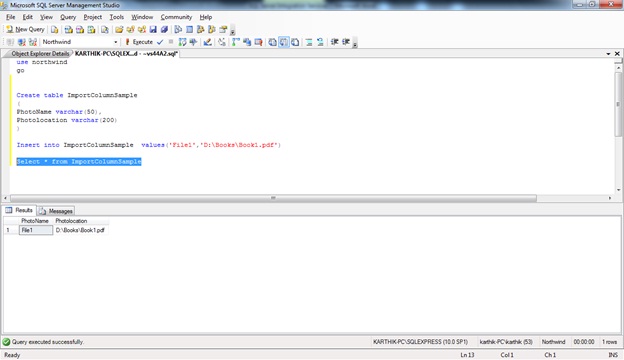Select the D:\Books\Book1.pdf result cell
Image resolution: width=624 pixels, height=360 pixels.
click(x=81, y=230)
